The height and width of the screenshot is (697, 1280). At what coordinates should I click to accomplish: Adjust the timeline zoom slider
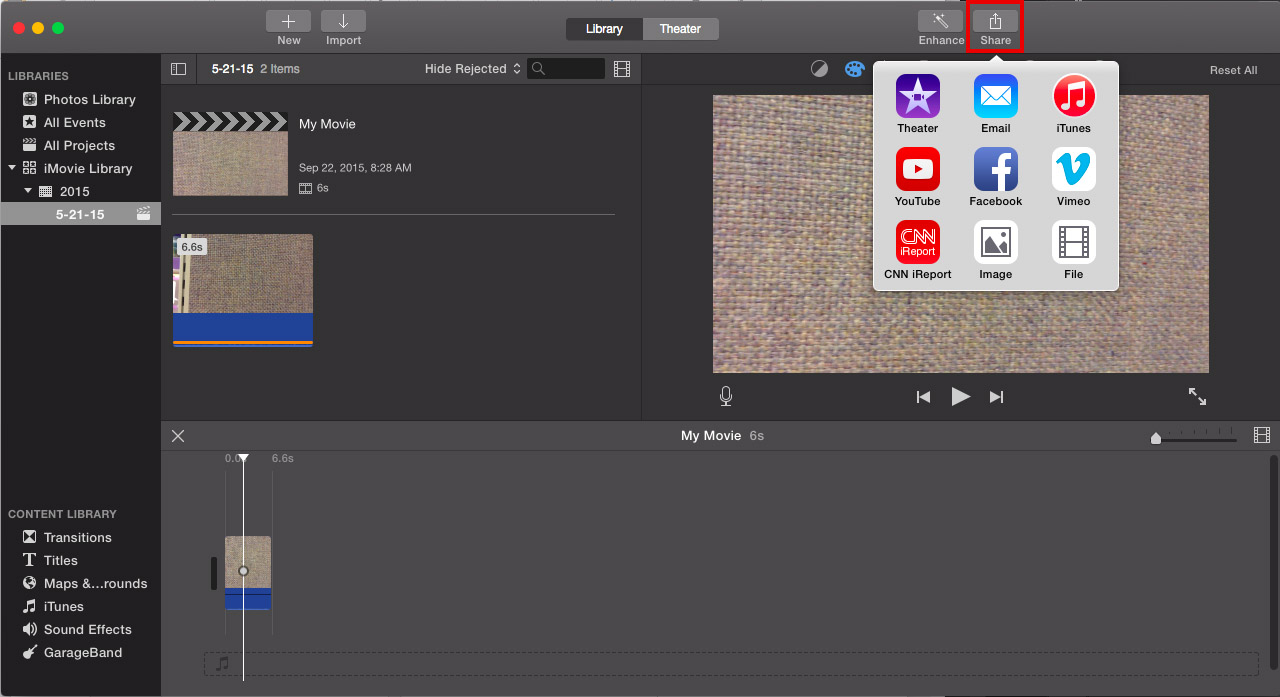point(1157,438)
